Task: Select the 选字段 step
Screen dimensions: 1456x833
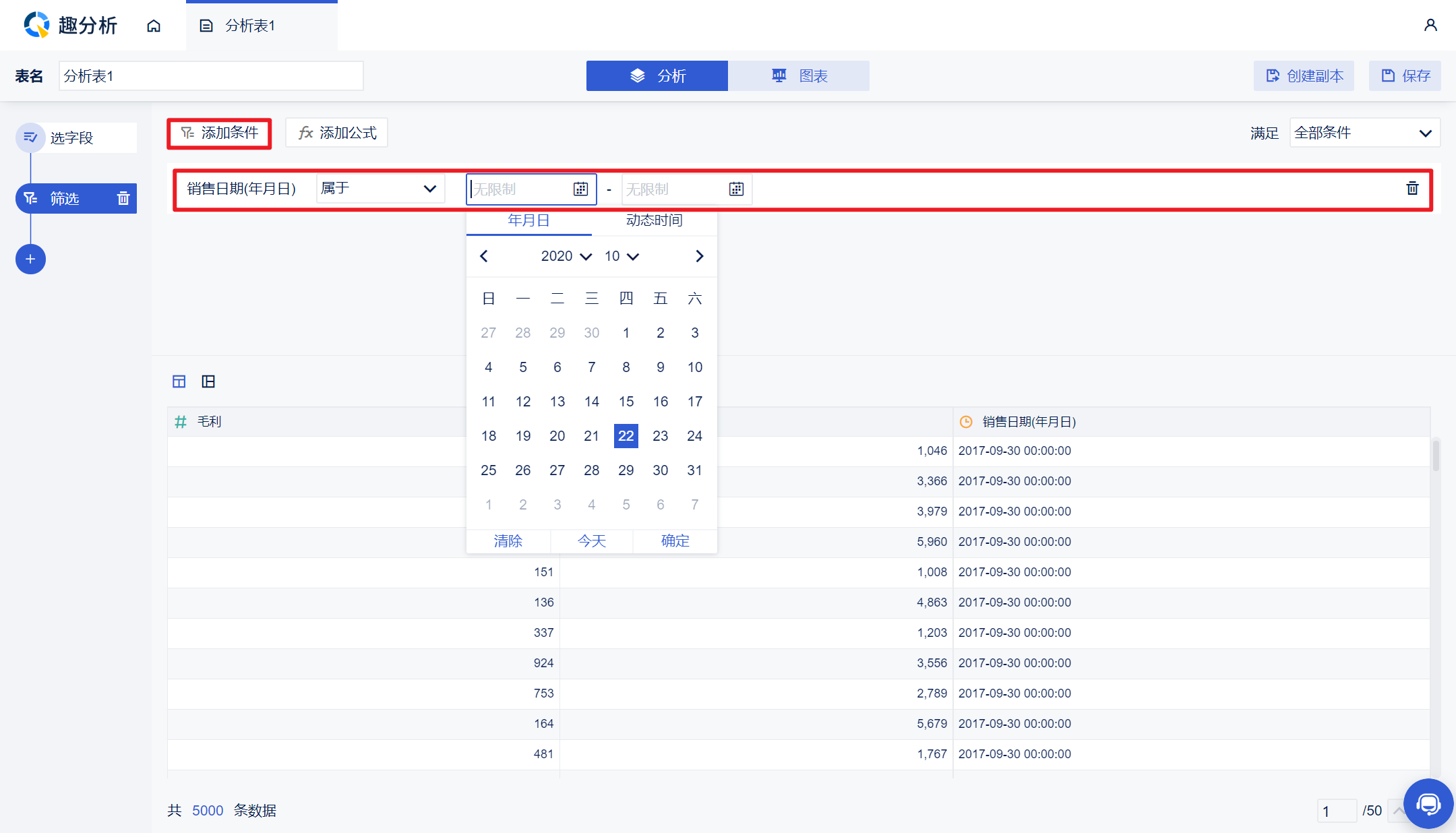Action: point(72,138)
